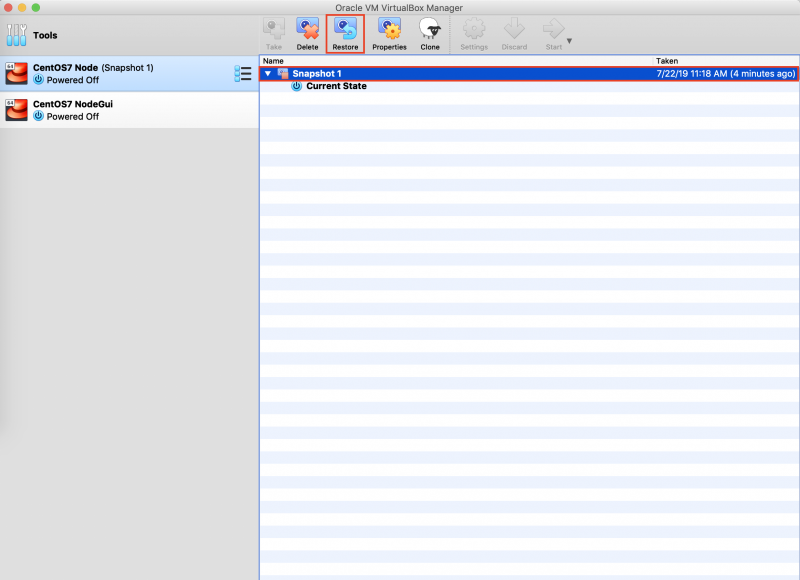Click the Snapshot 1 camera icon
The width and height of the screenshot is (800, 580).
(283, 73)
